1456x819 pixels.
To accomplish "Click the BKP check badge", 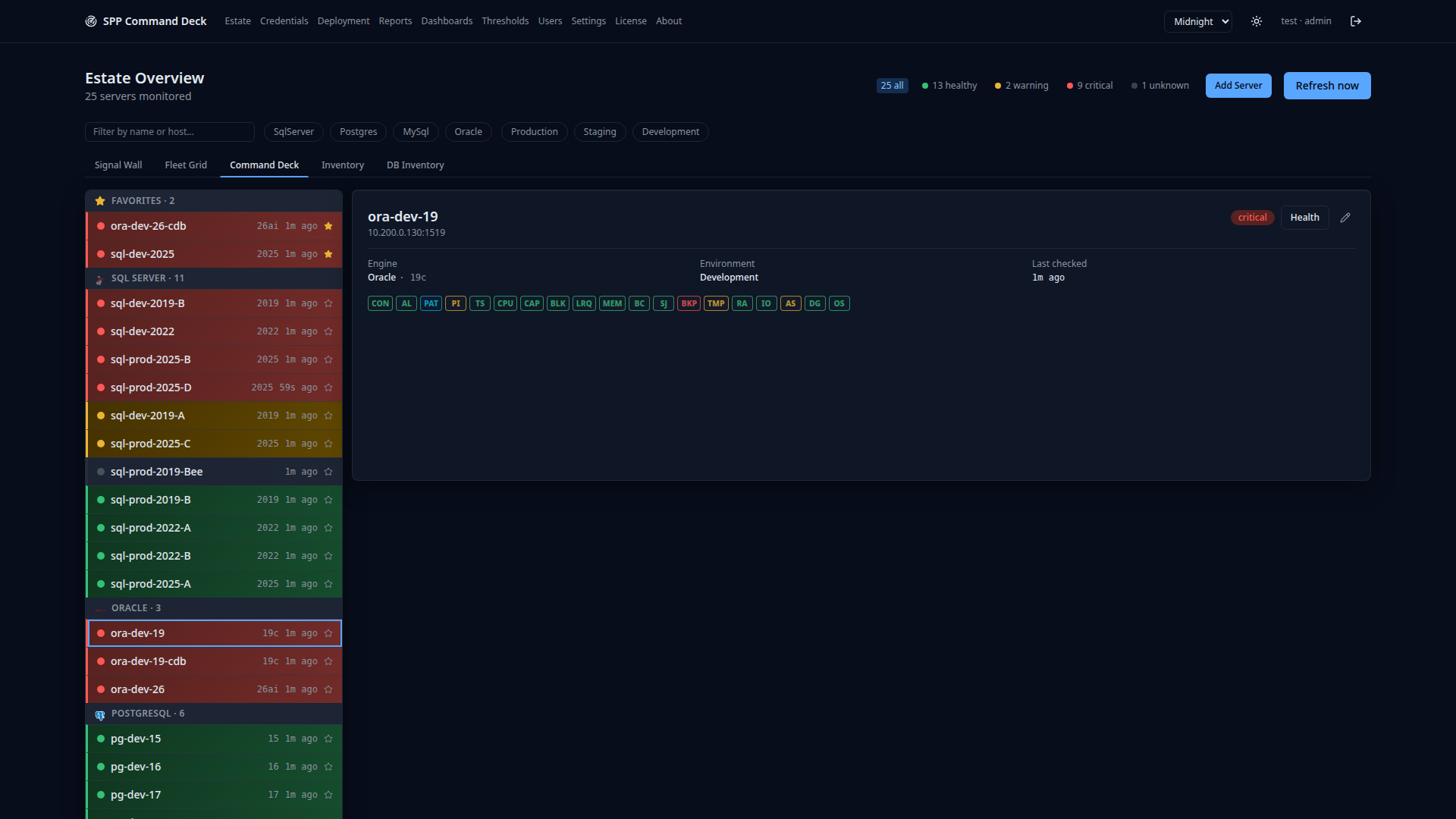I will pyautogui.click(x=689, y=303).
